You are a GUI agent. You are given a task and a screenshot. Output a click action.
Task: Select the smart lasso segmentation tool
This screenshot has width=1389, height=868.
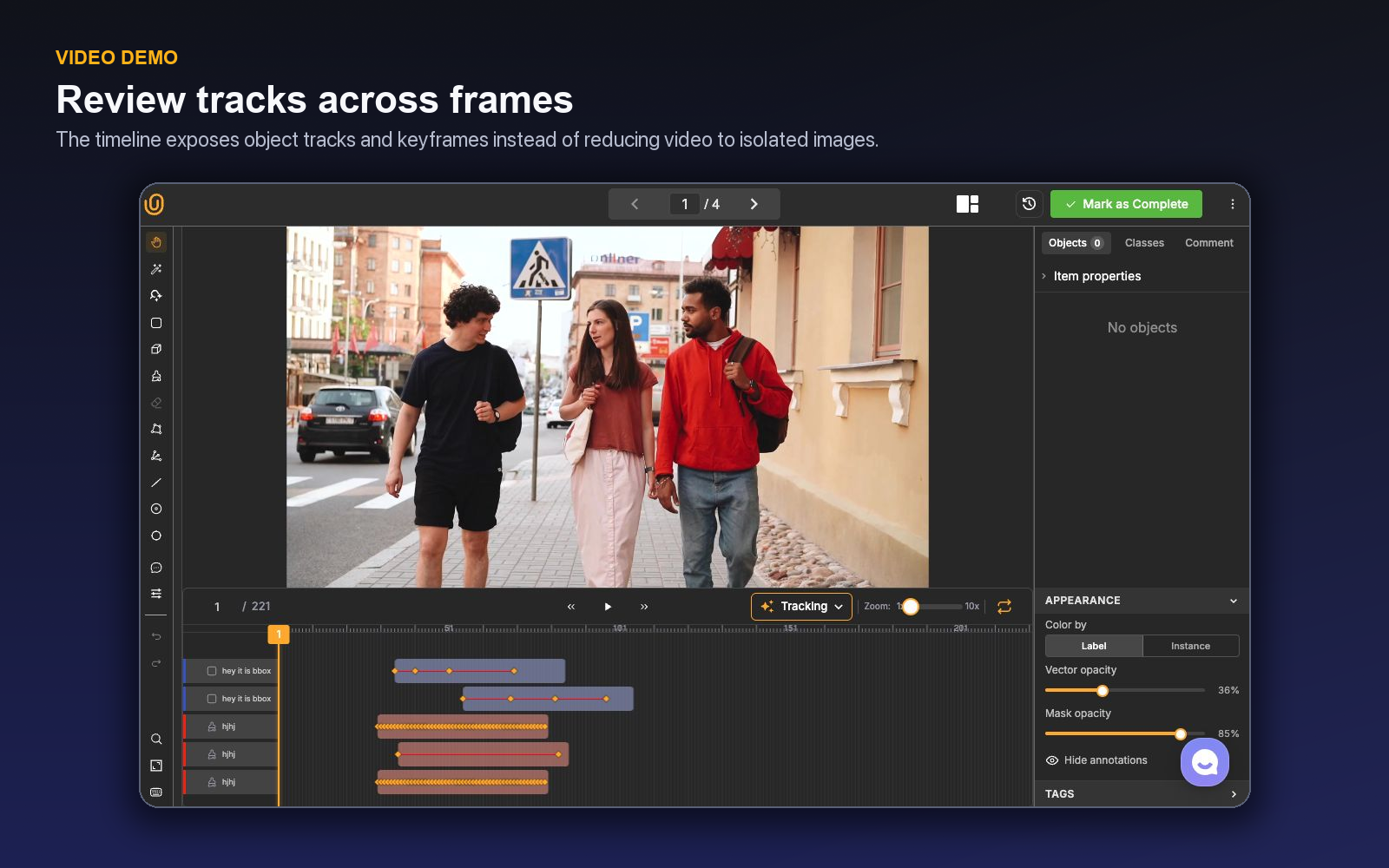(x=156, y=296)
